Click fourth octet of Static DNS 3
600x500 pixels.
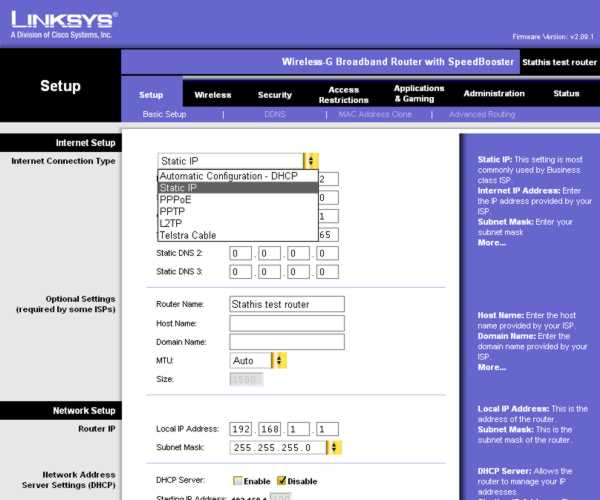click(x=328, y=272)
